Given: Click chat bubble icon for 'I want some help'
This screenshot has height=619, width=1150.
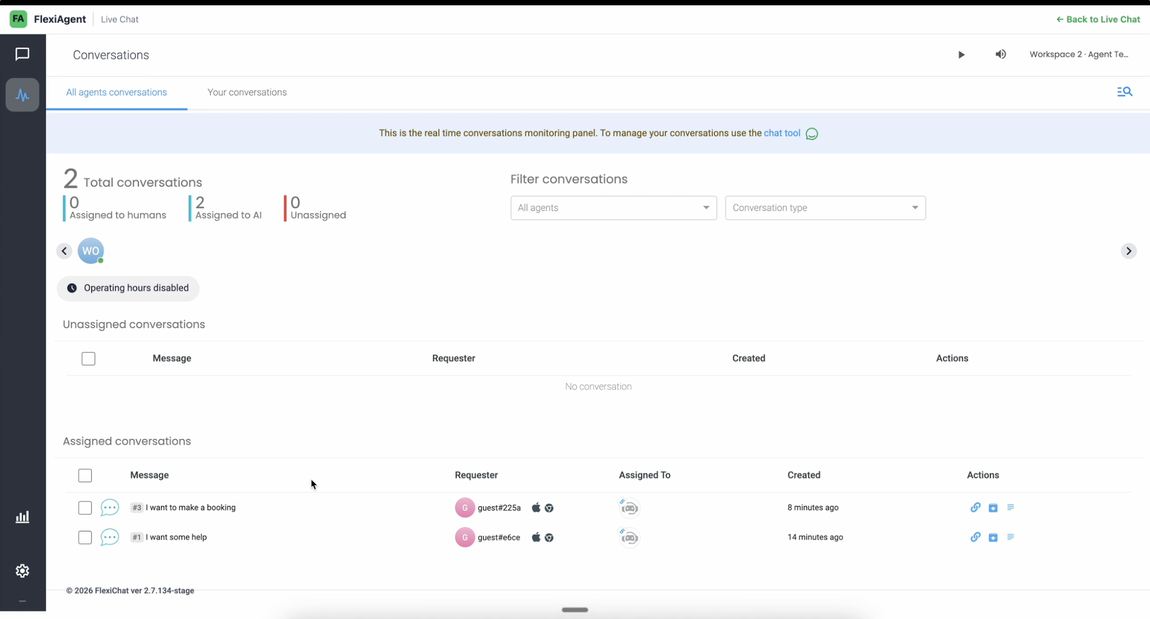Looking at the screenshot, I should tap(110, 538).
